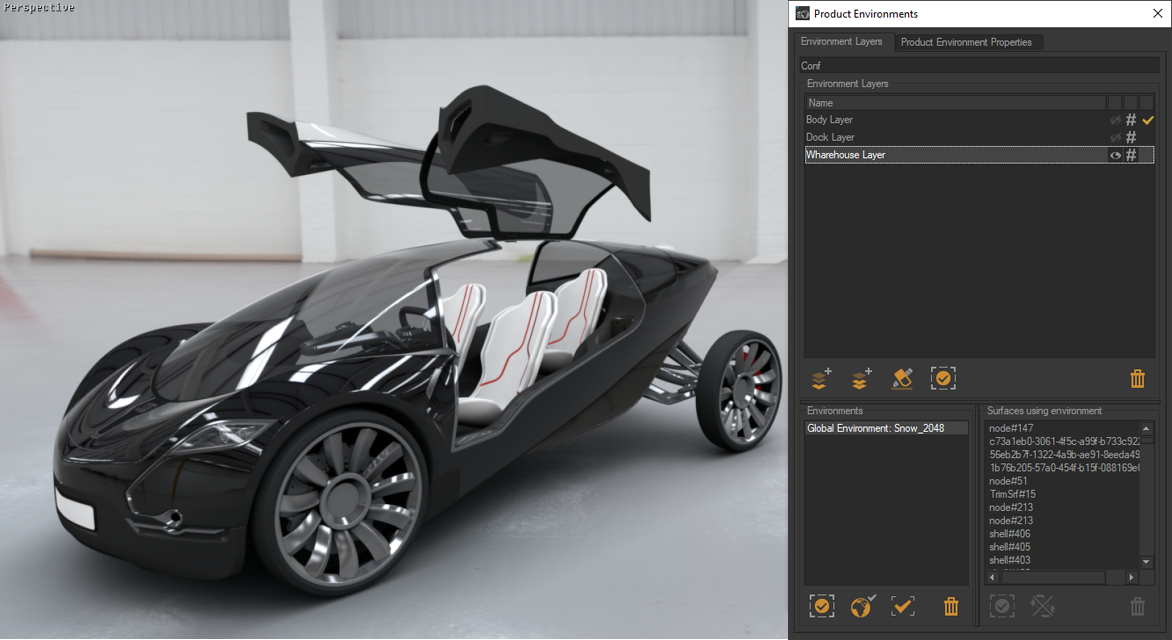Toggle the yellow checkmark on Body Layer
1172x640 pixels.
point(1148,120)
